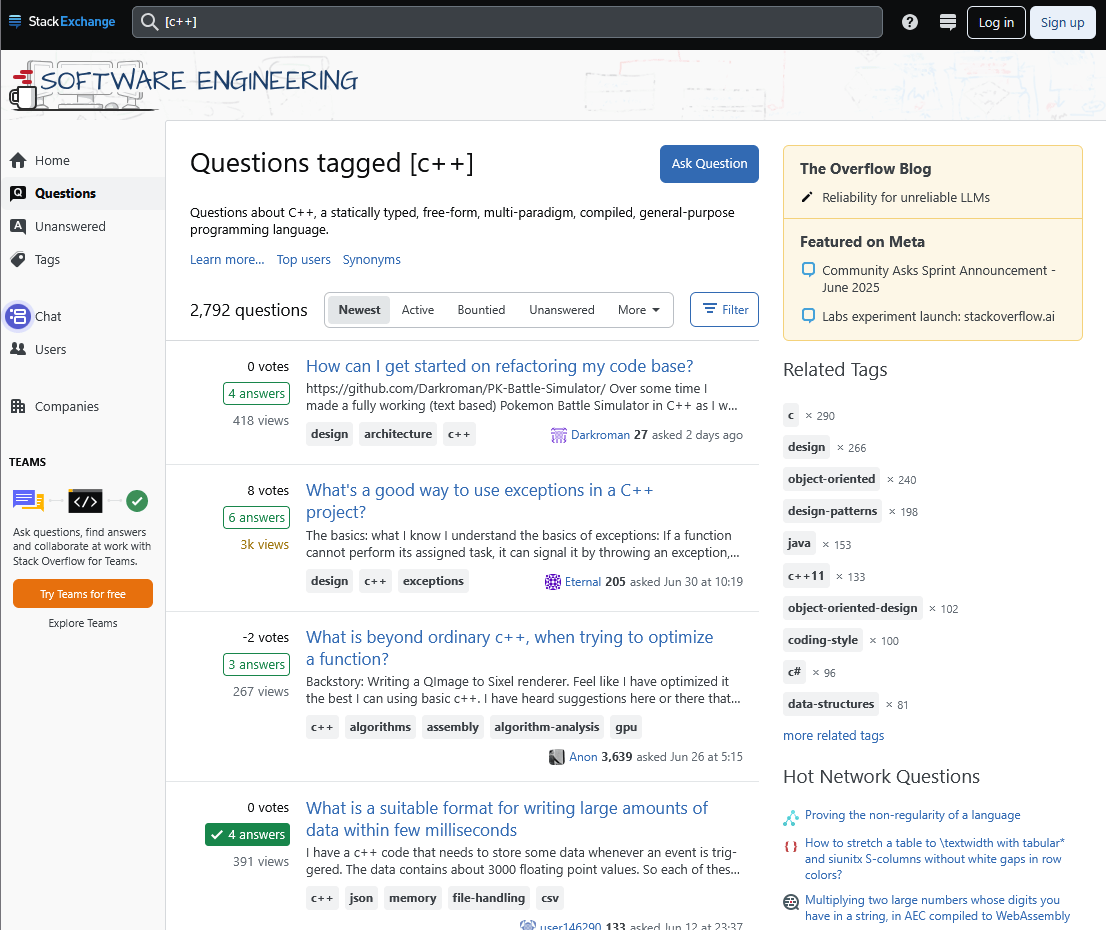Expand the More sorting dropdown
Screen dimensions: 1106x930
pyautogui.click(x=639, y=310)
